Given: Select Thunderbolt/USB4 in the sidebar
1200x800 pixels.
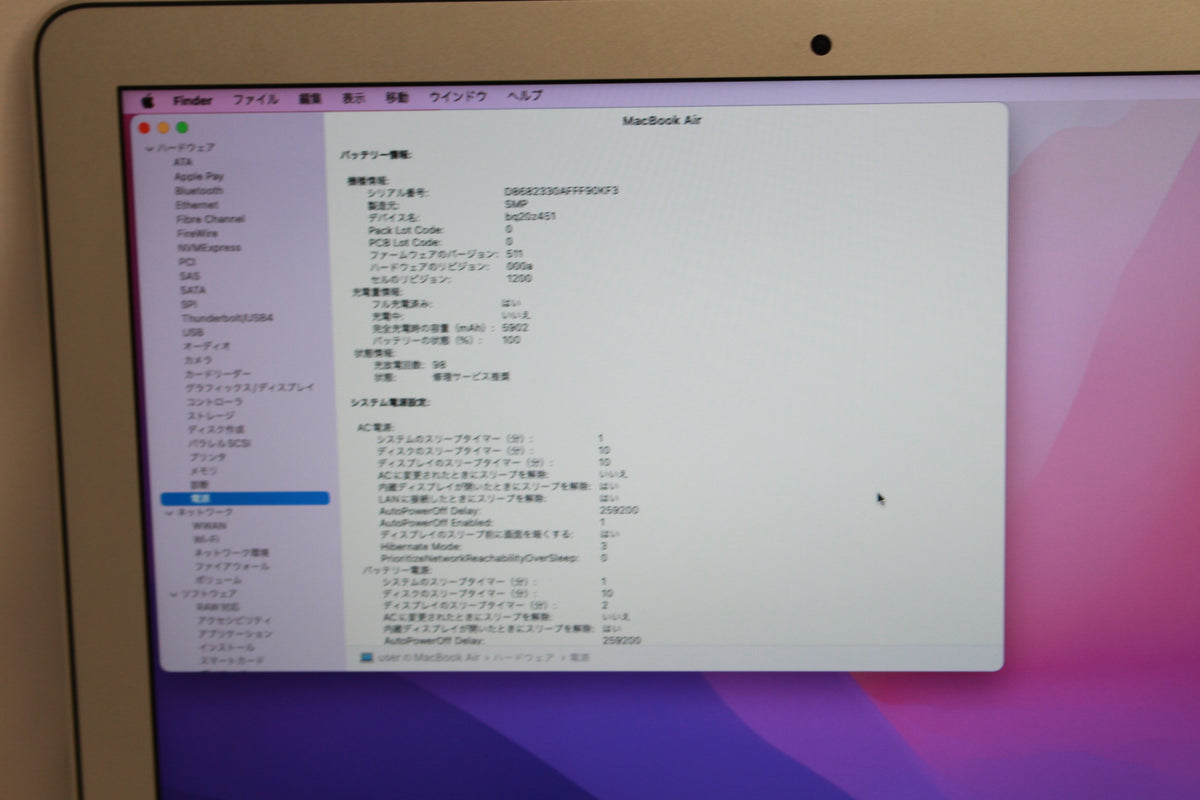Looking at the screenshot, I should pyautogui.click(x=228, y=318).
